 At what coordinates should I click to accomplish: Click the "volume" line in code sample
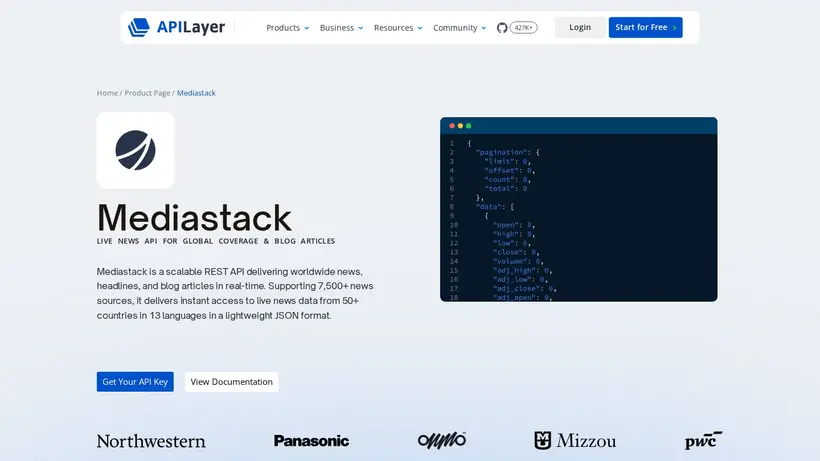518,261
